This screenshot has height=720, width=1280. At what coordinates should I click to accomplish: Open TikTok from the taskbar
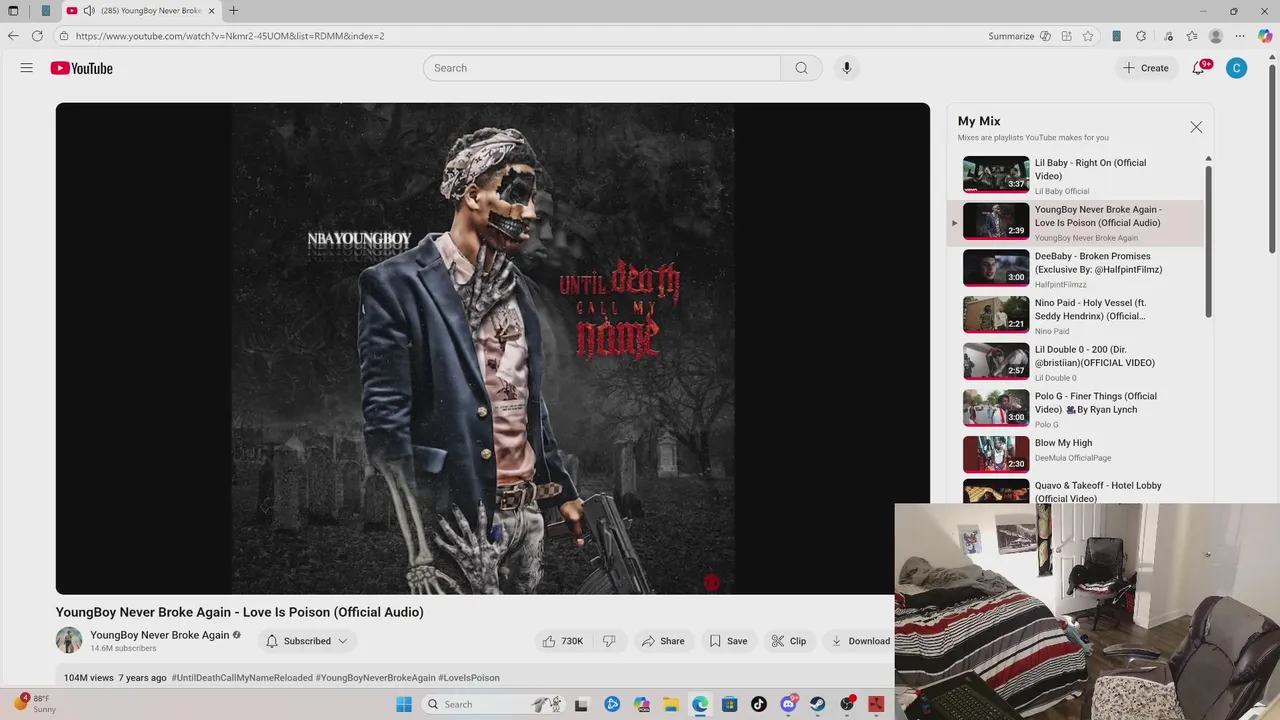click(x=759, y=704)
